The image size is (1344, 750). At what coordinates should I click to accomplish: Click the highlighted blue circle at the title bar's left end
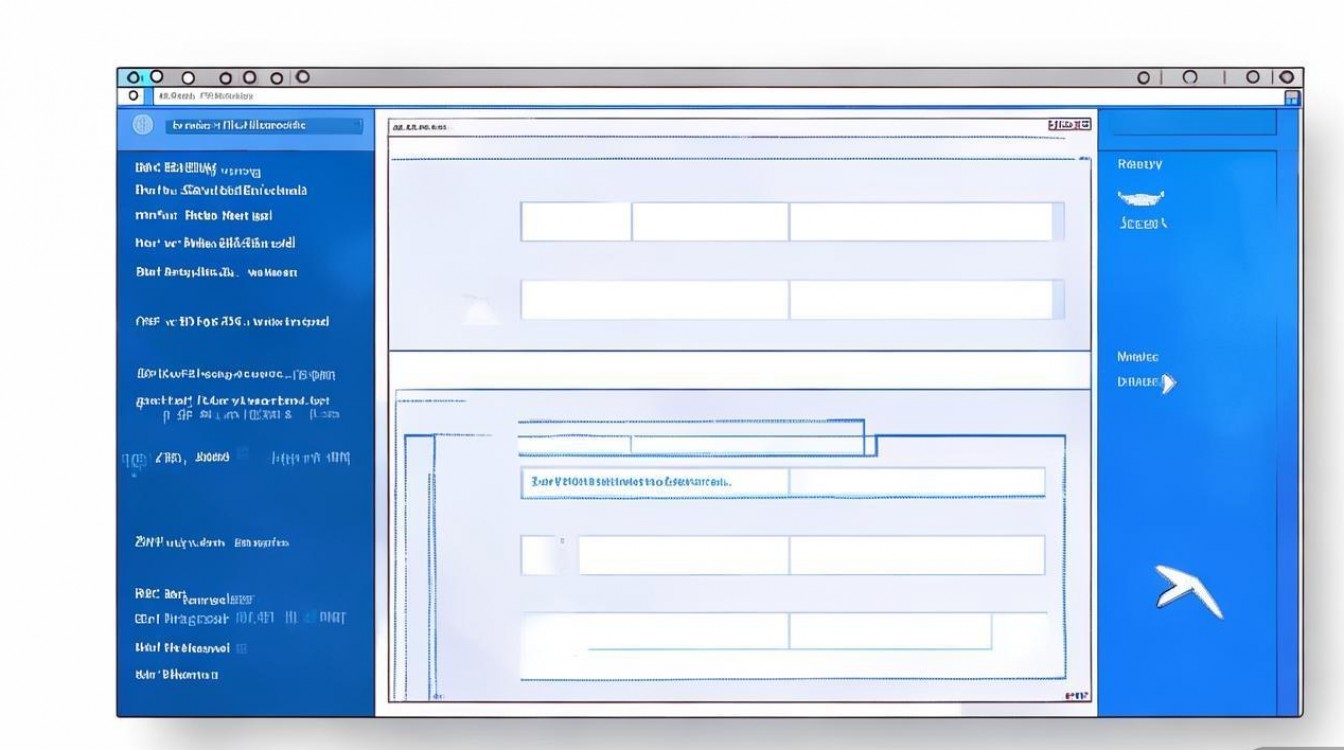click(x=133, y=77)
